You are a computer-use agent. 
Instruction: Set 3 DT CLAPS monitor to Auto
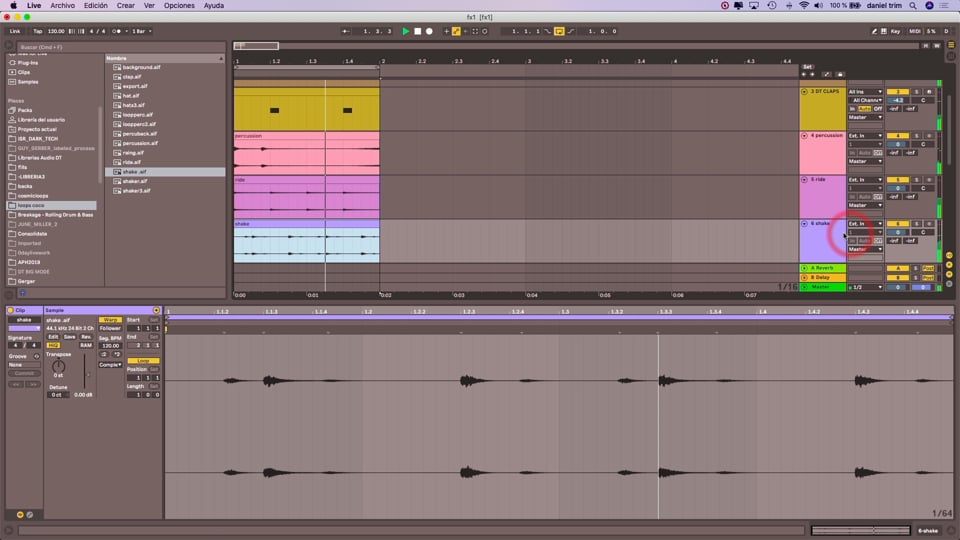[x=864, y=109]
